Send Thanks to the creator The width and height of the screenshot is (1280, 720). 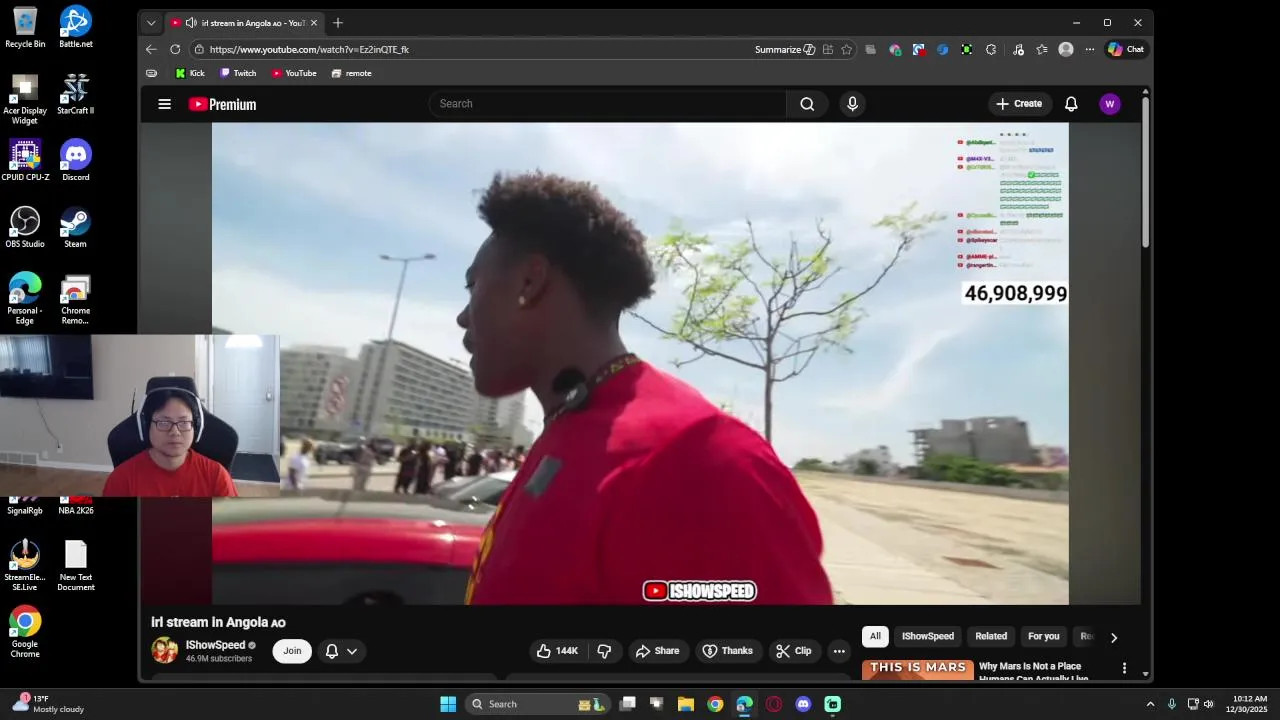pos(728,651)
